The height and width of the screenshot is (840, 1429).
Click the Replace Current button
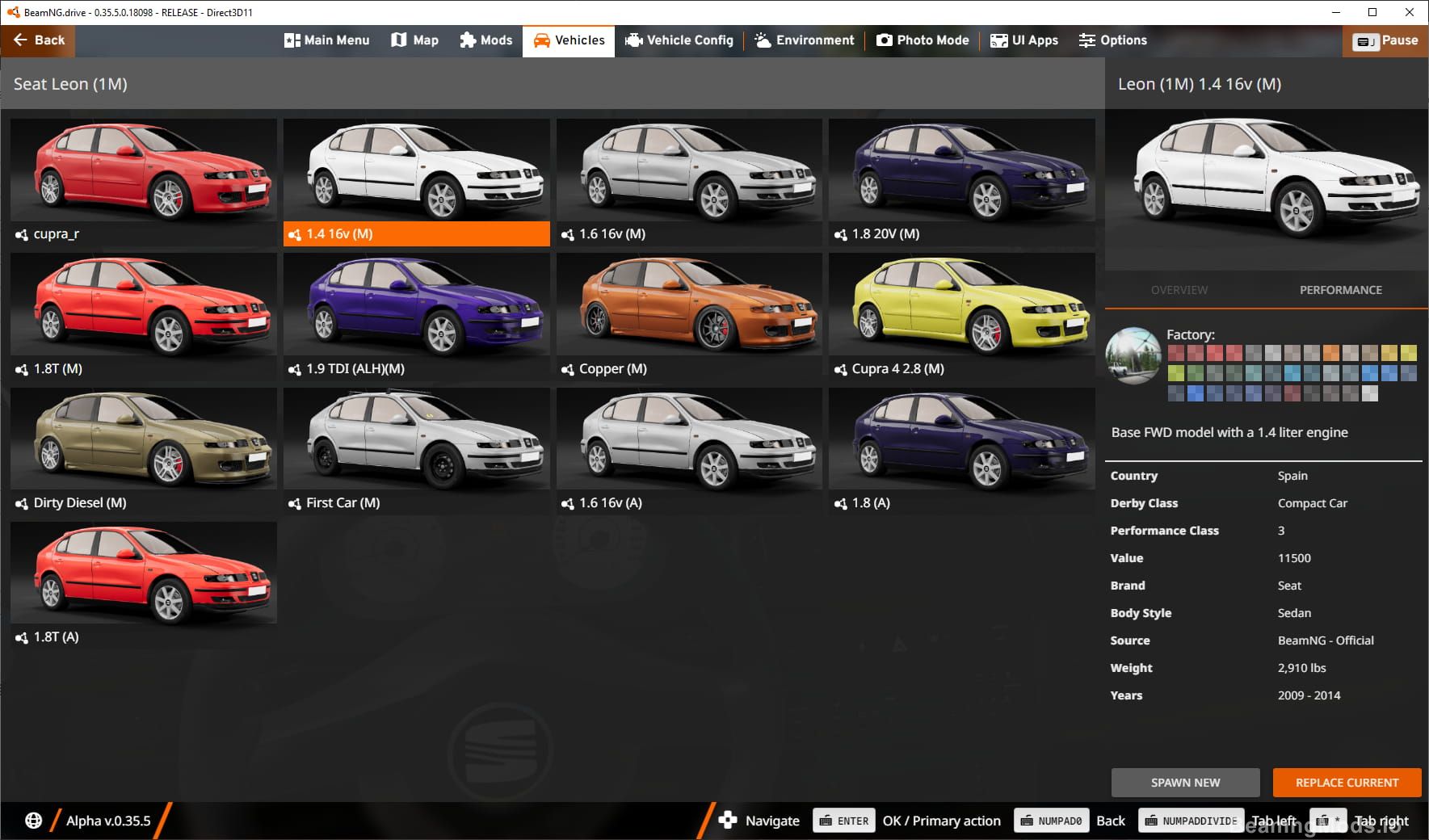[x=1347, y=783]
